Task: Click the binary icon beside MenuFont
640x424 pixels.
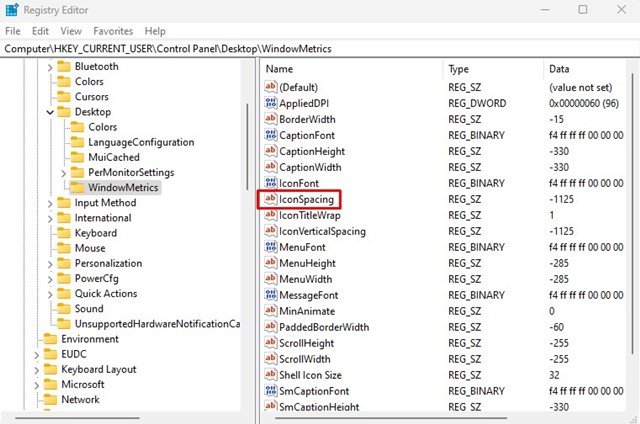Action: pos(271,246)
